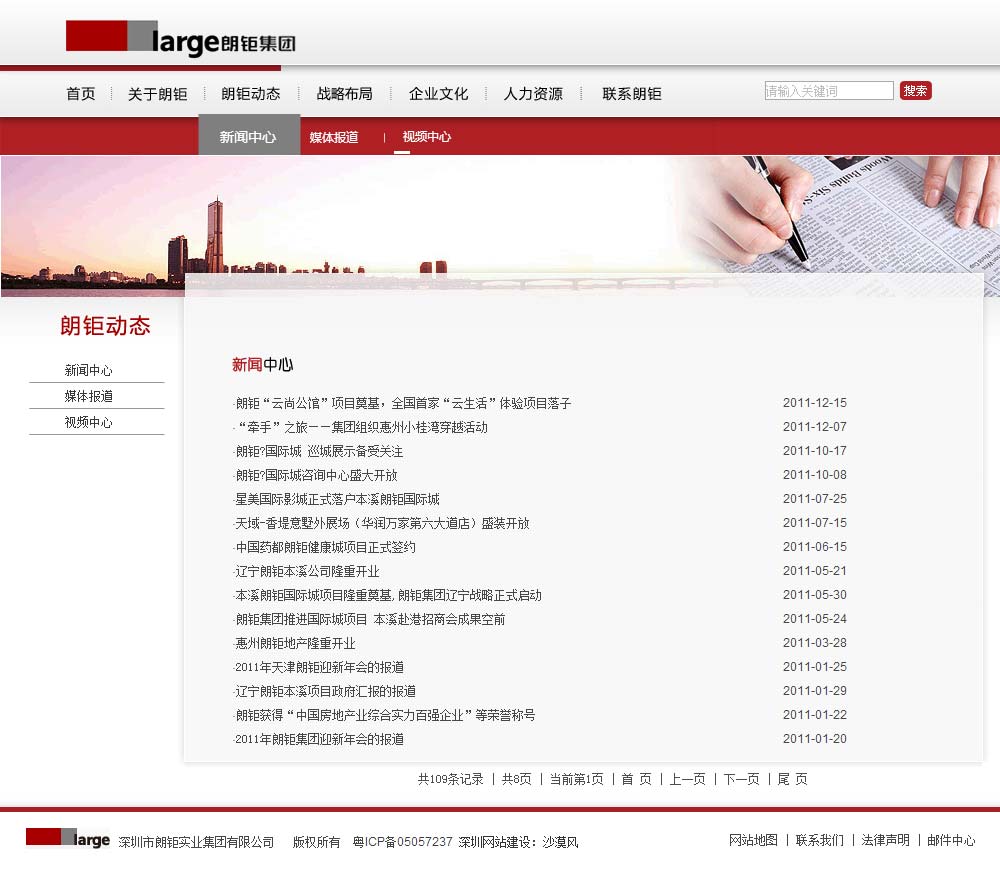1000x869 pixels.
Task: Open the 联系朗钜 menu item
Action: [x=631, y=94]
